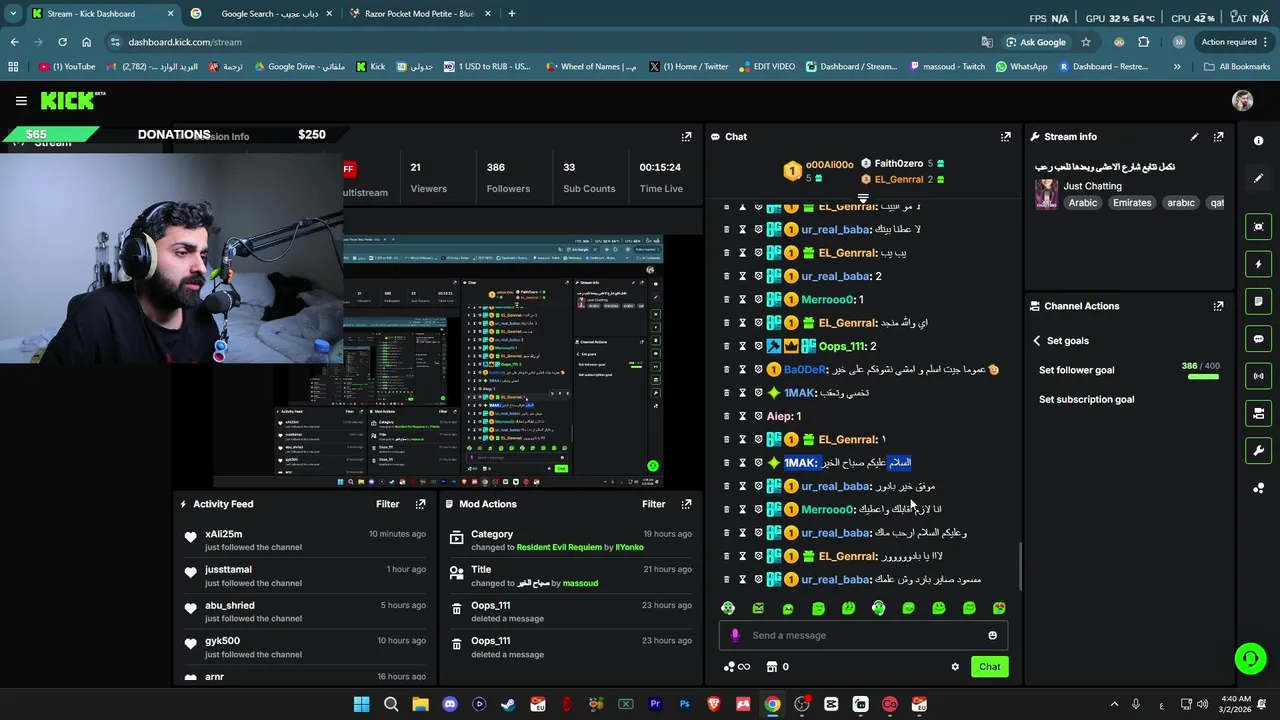Pop out the Mod Actions panel

[x=686, y=504]
